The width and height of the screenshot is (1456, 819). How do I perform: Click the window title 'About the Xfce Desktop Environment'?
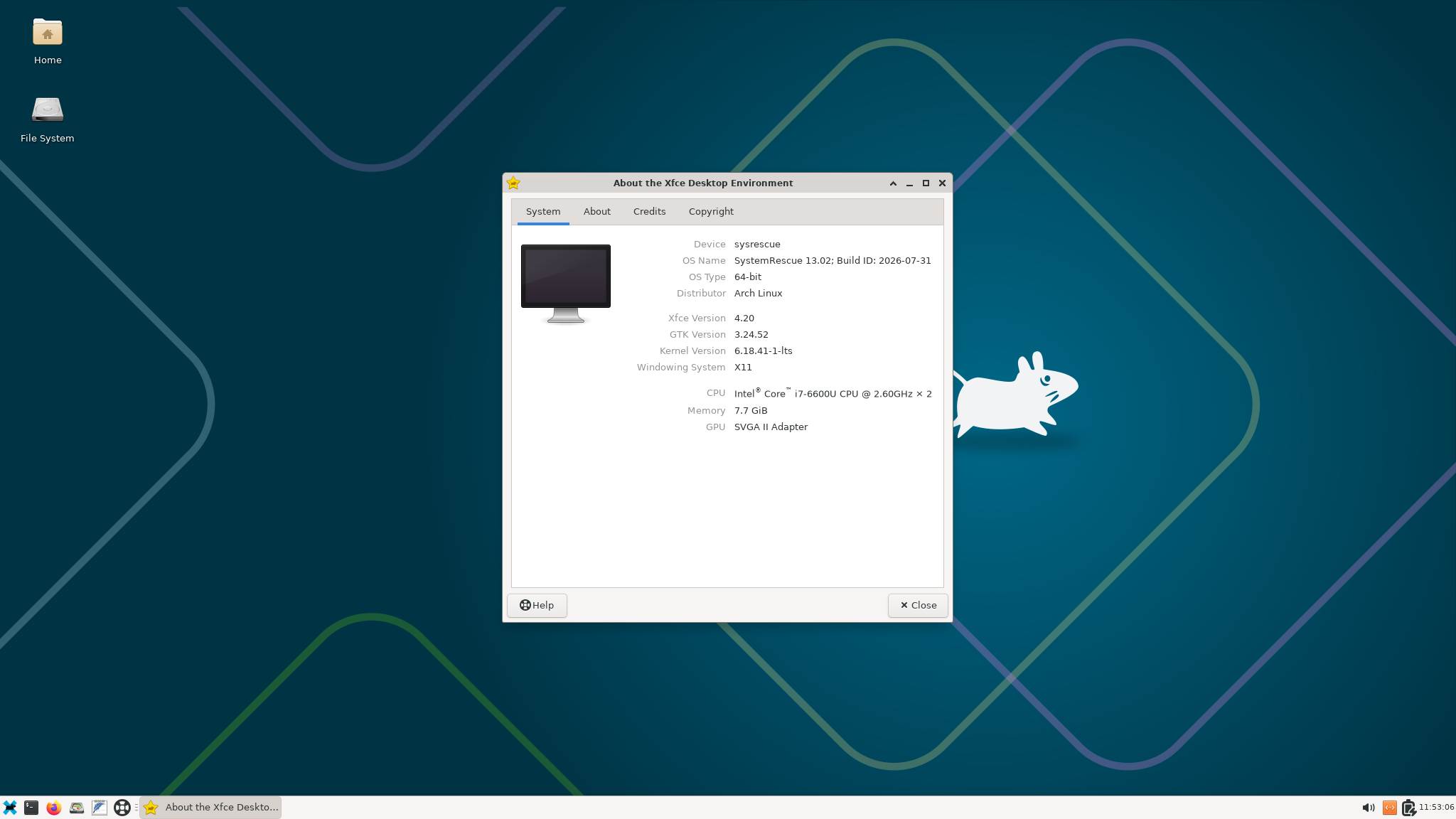(x=703, y=183)
